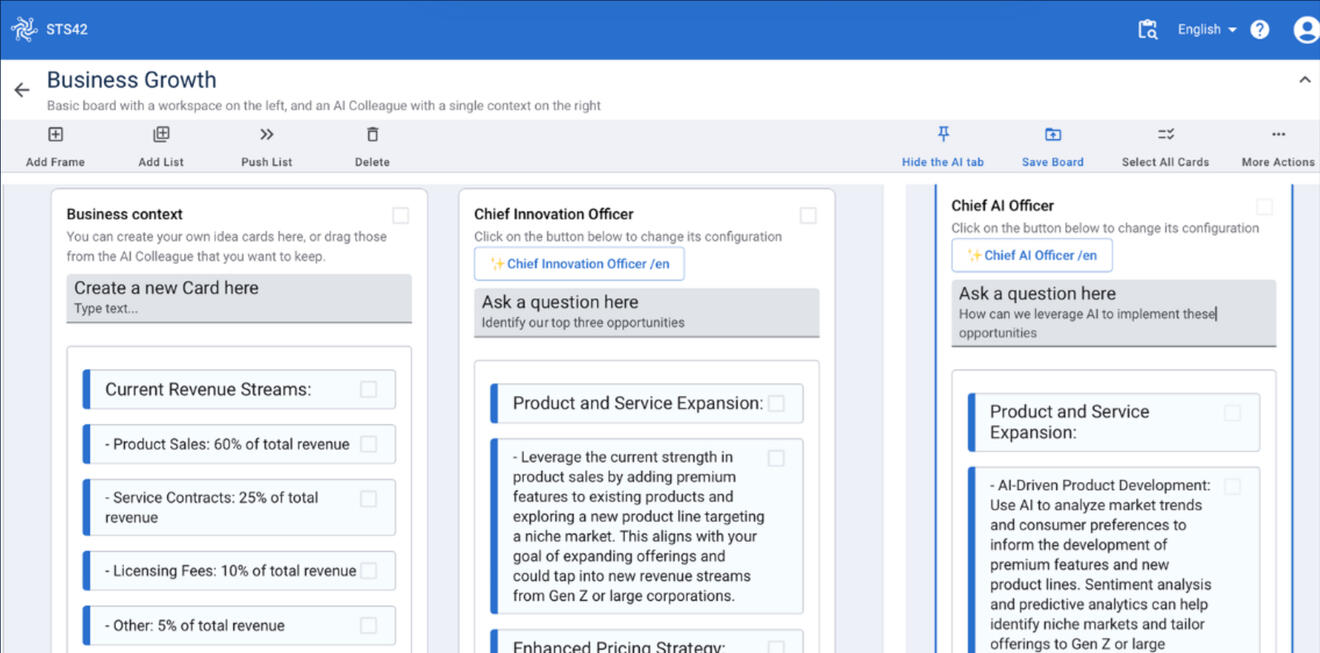Hide the AI tab using pin icon

(942, 135)
